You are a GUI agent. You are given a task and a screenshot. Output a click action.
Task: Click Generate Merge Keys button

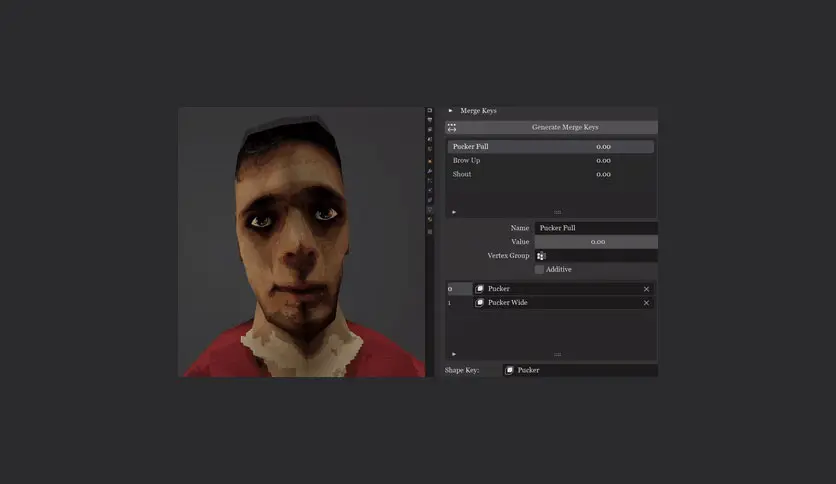[551, 127]
